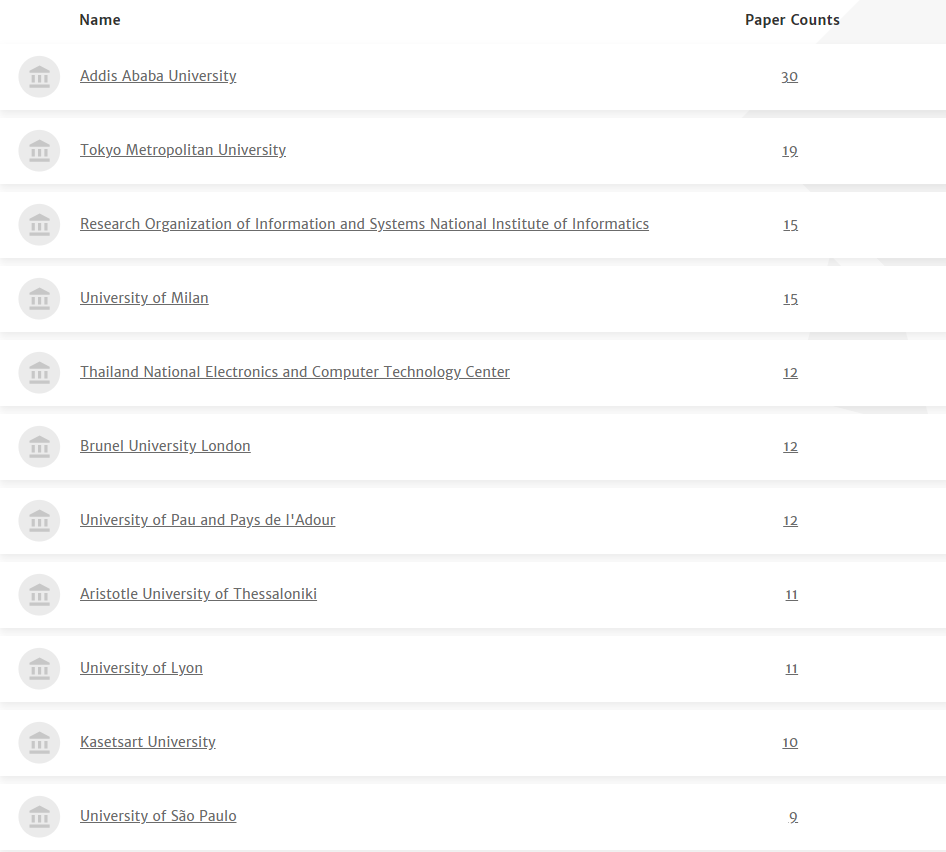946x852 pixels.
Task: Visit the Thailand National Electronics and Computer Technology Center page
Action: point(295,372)
